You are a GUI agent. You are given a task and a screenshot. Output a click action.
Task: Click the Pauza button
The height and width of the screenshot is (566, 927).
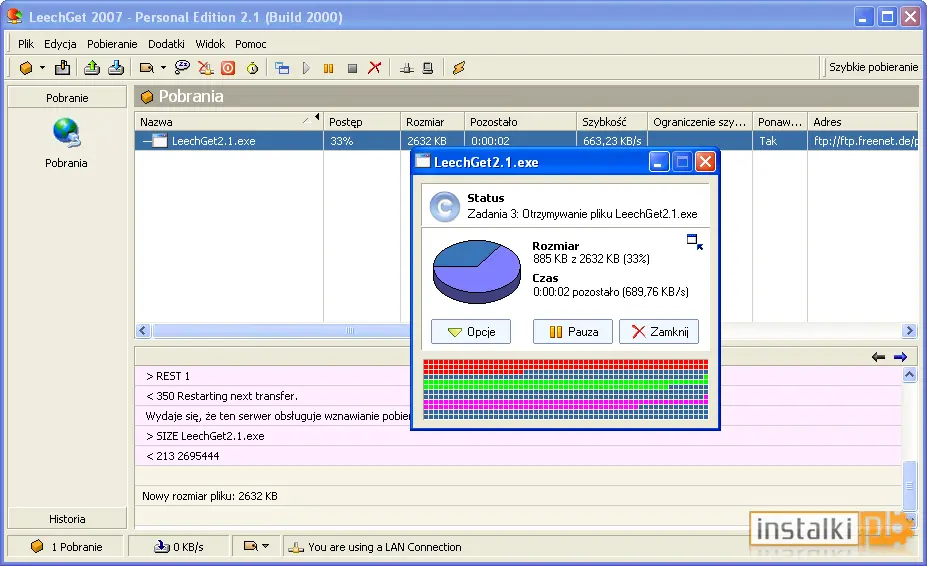tap(573, 332)
